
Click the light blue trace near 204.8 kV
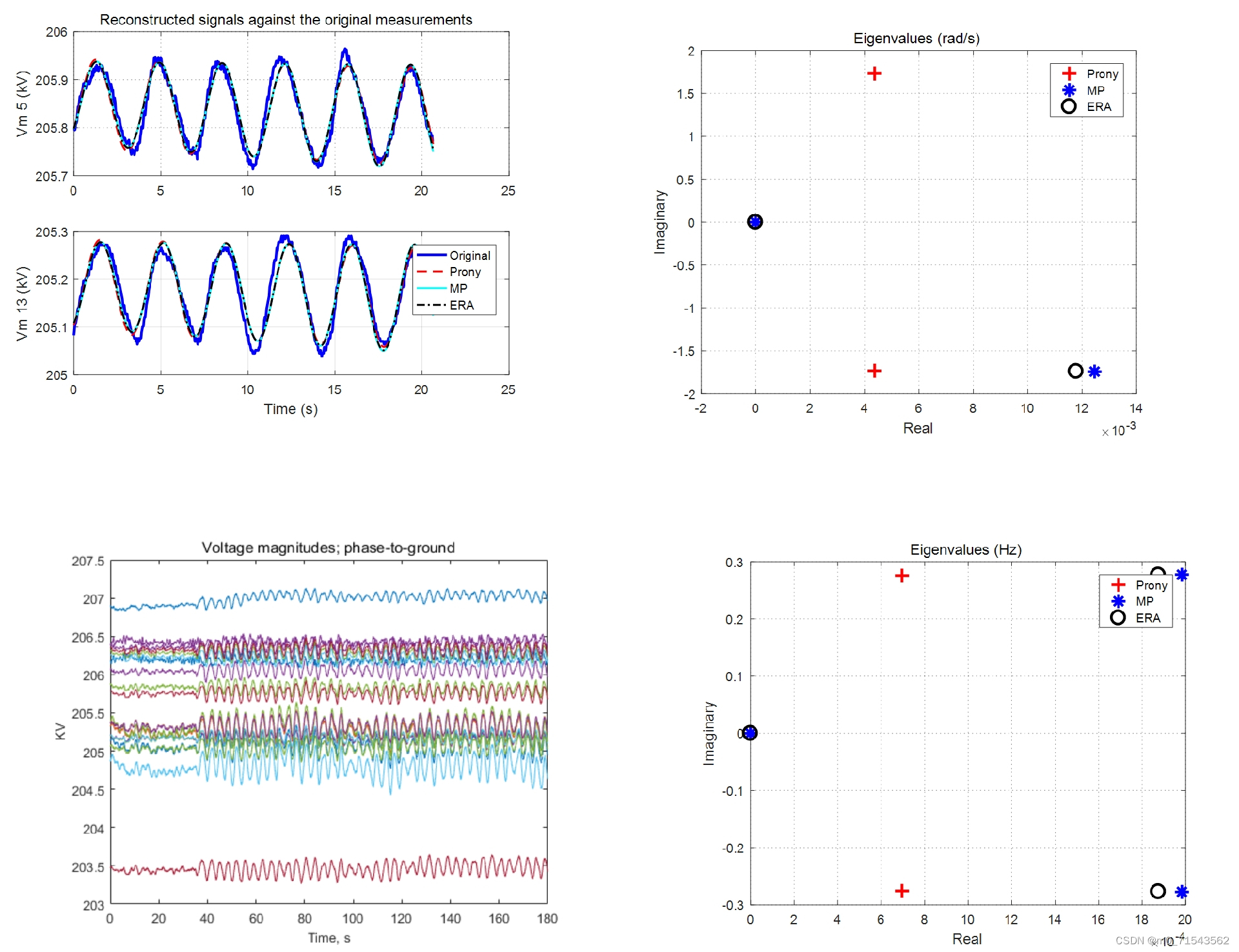[x=329, y=768]
